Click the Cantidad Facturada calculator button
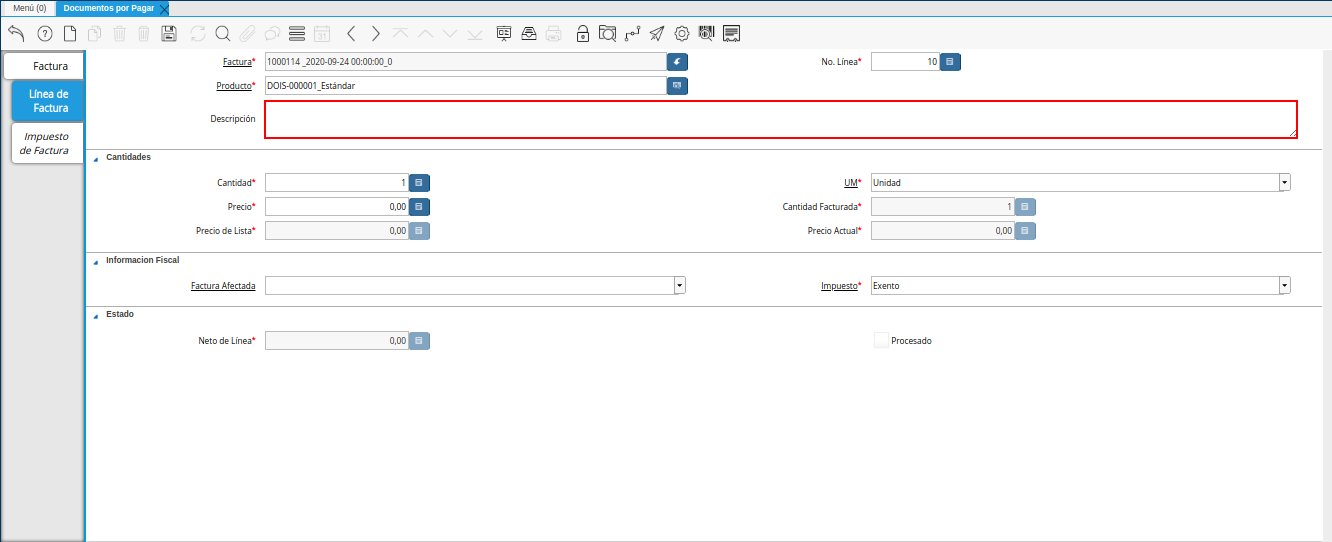Screen dimensions: 1332x542 (x=1025, y=206)
